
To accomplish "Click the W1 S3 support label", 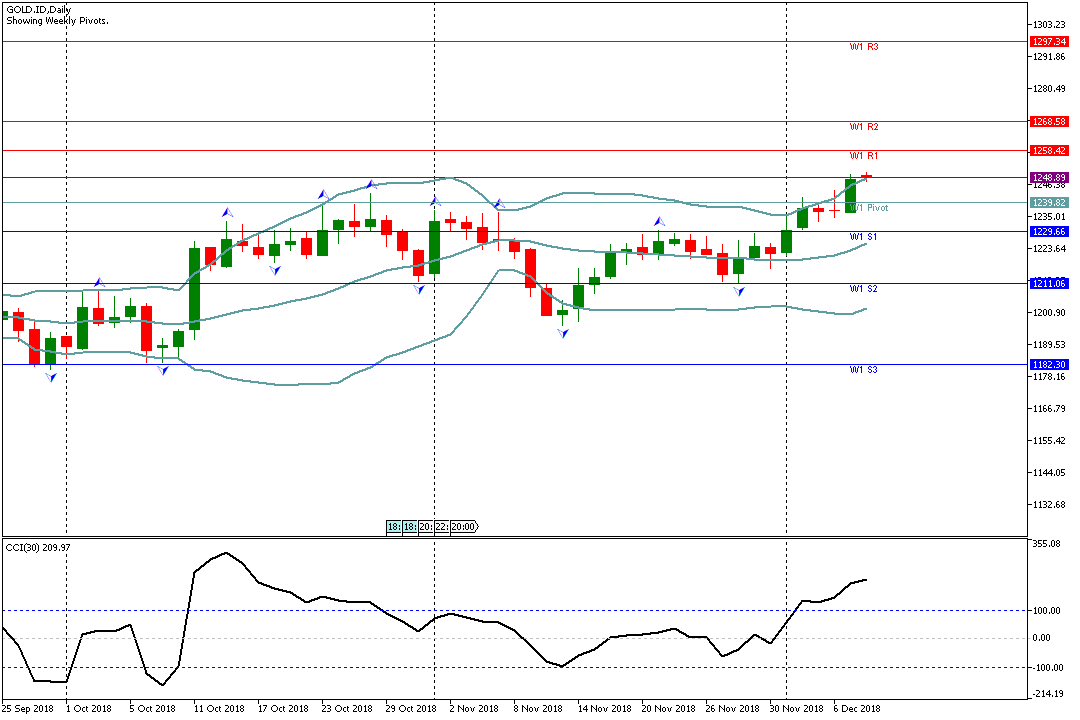I will point(864,370).
